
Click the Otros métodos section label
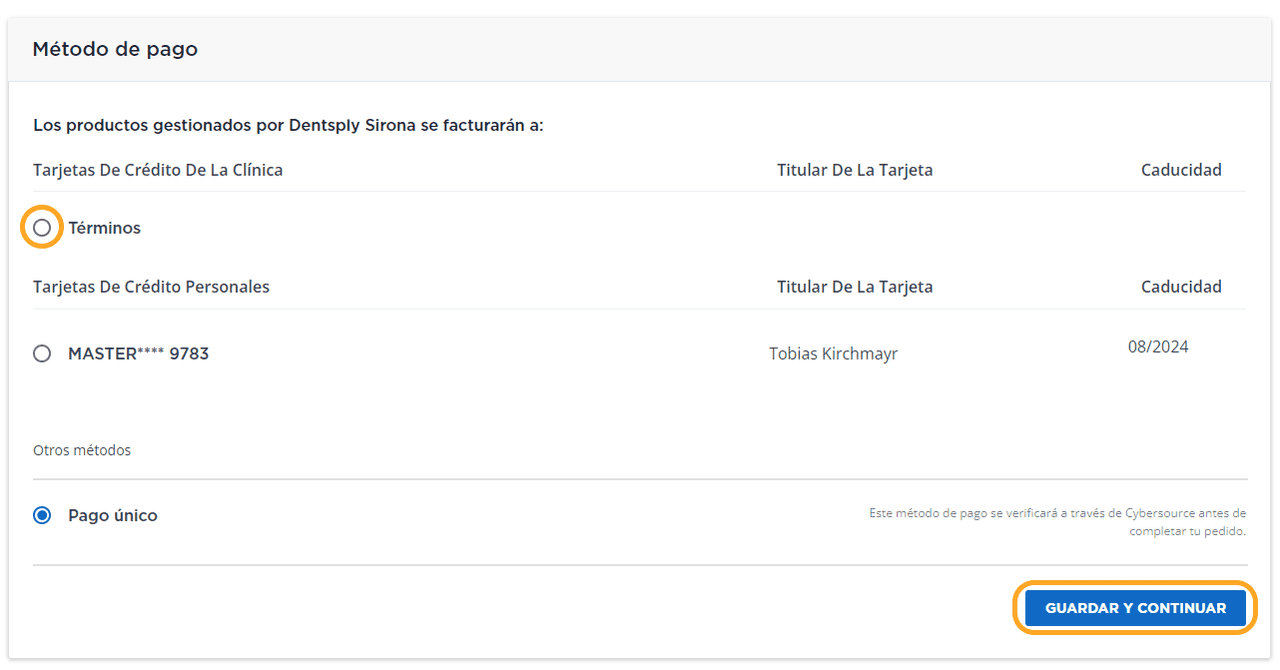[82, 450]
